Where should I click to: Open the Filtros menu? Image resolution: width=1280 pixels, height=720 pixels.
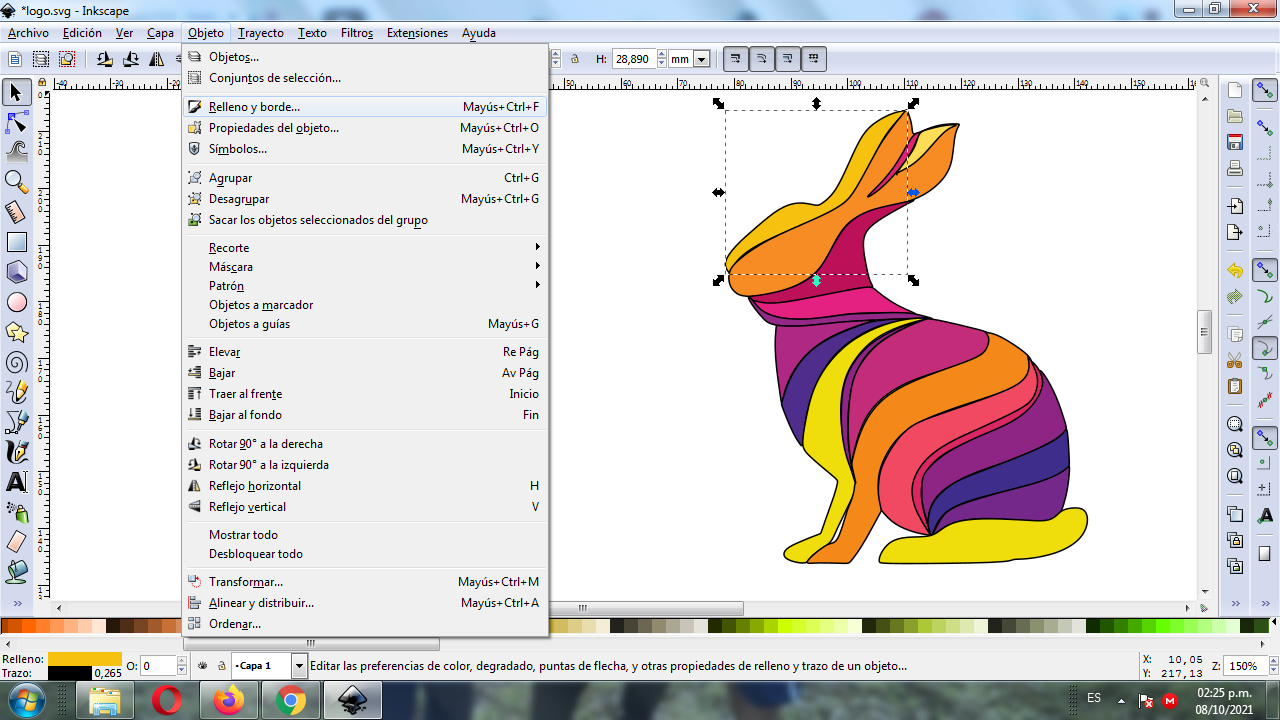pos(357,32)
